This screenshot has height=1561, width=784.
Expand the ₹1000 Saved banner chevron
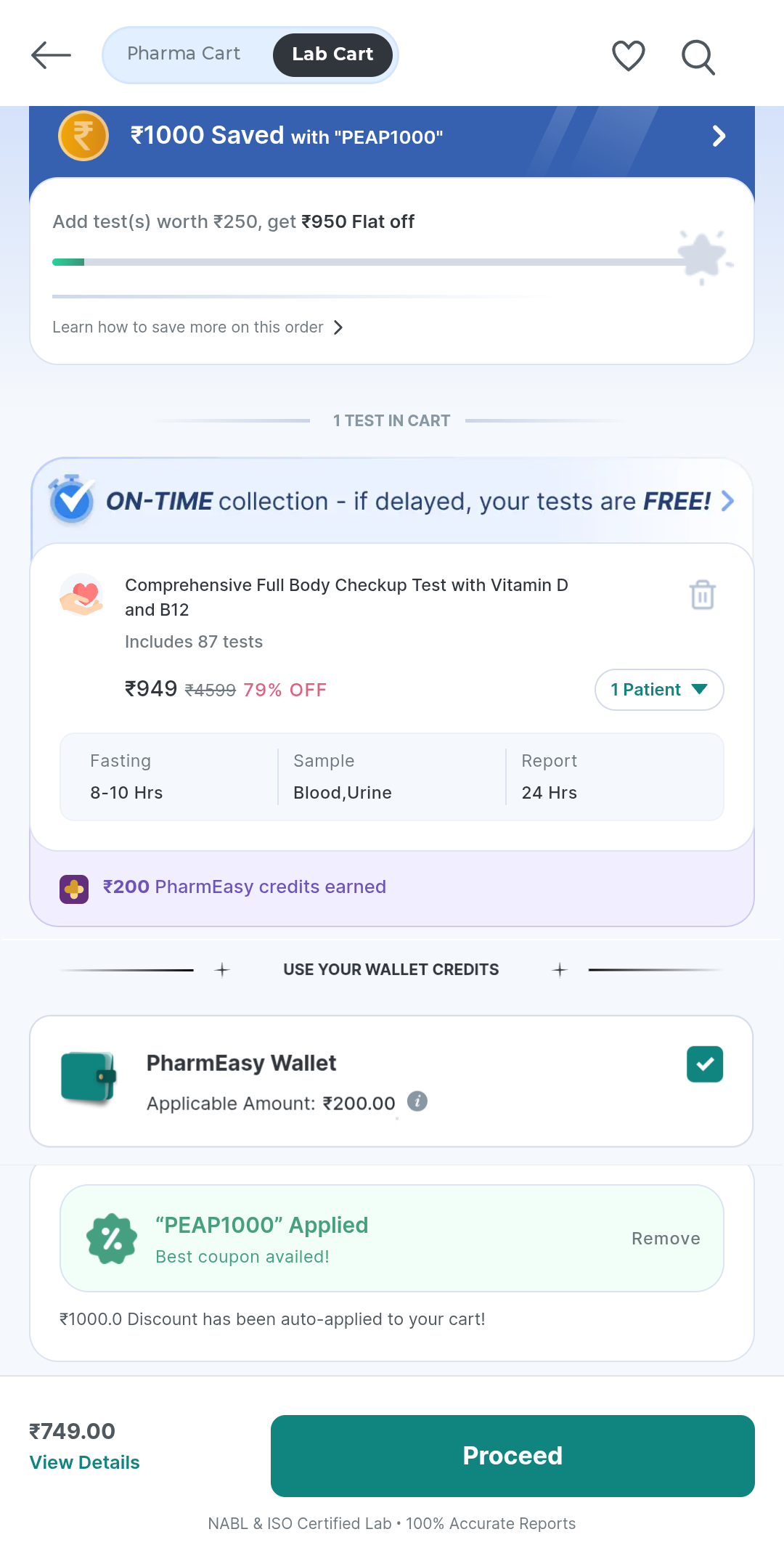click(719, 136)
